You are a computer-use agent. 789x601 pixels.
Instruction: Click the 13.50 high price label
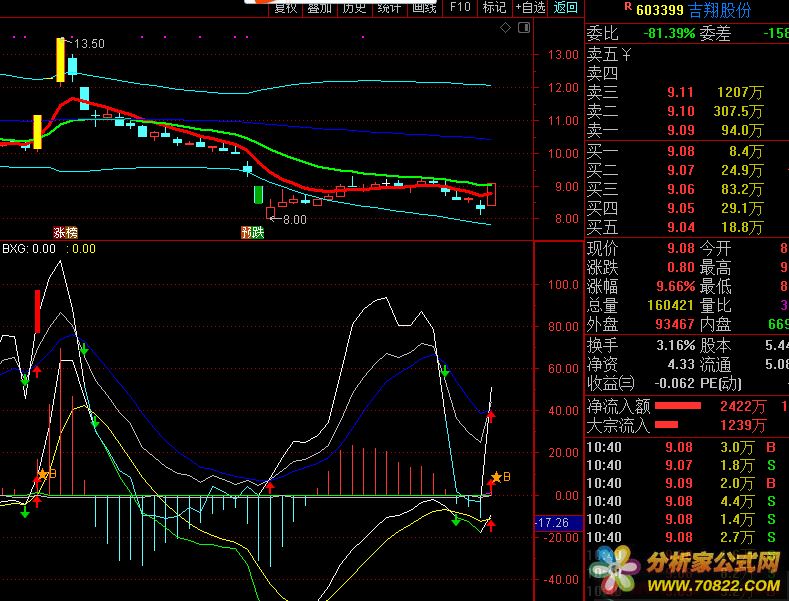point(88,44)
